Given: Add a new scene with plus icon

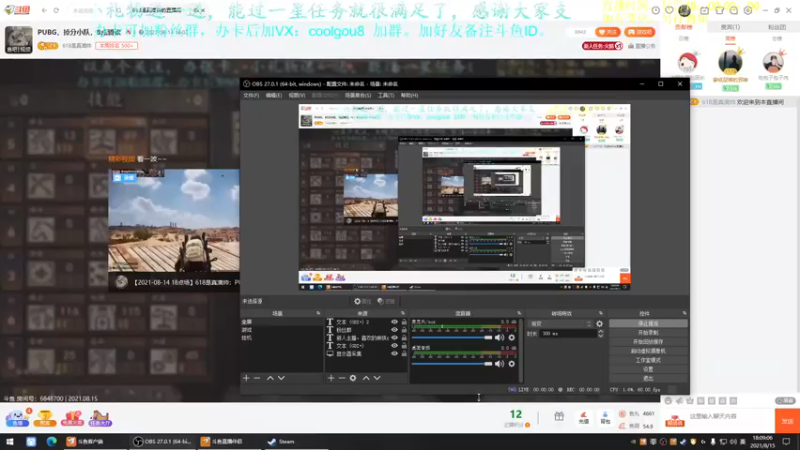Looking at the screenshot, I should (246, 378).
